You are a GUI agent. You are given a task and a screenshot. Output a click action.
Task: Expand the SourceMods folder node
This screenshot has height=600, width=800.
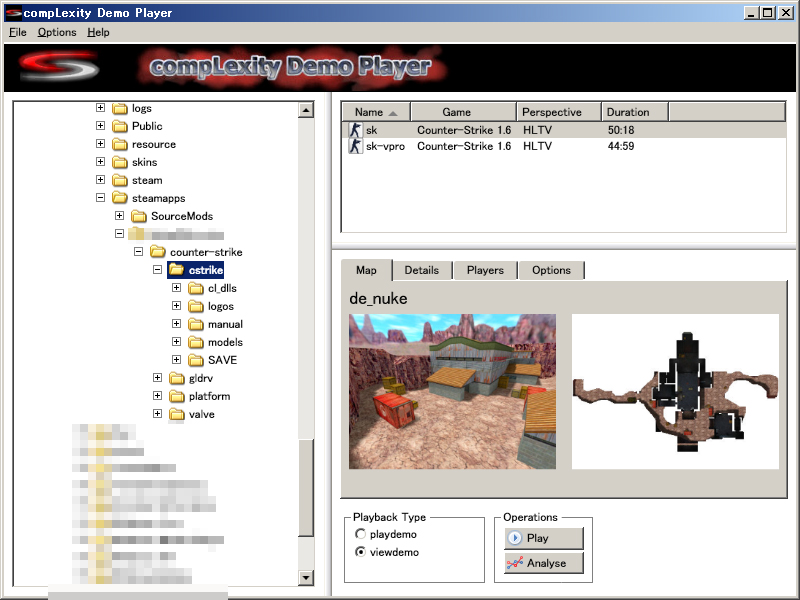tap(119, 216)
